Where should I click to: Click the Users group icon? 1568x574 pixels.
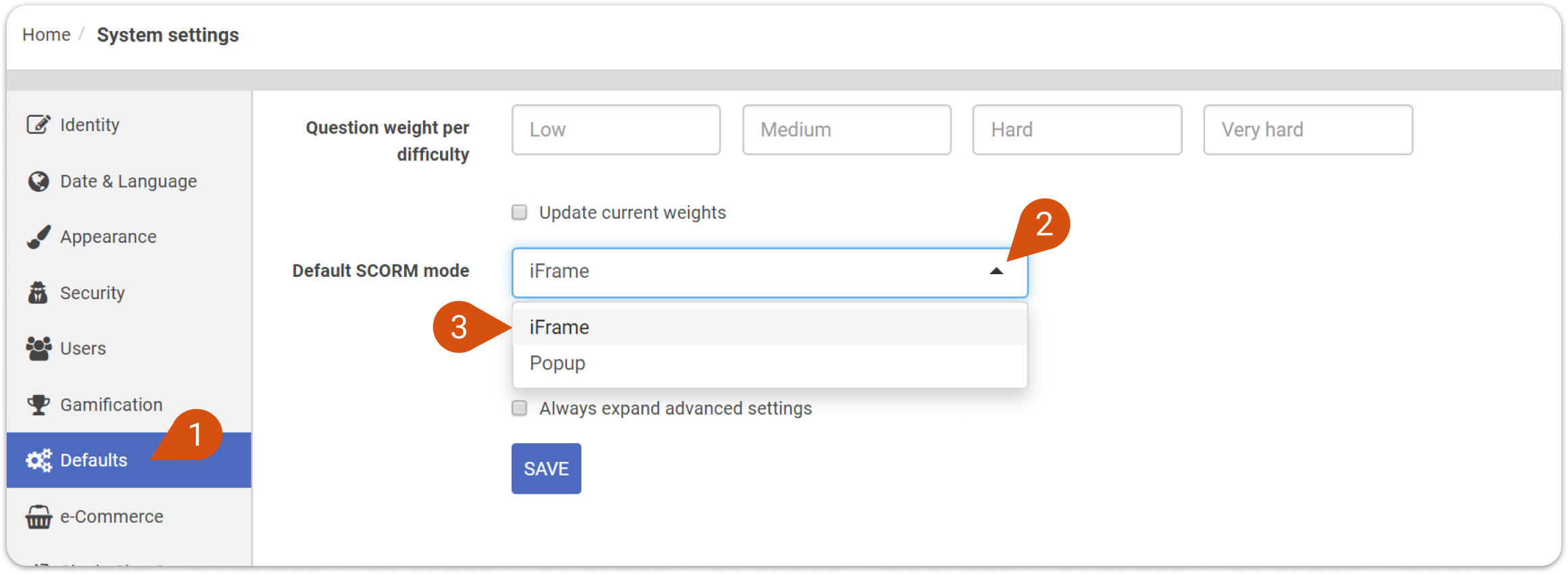[x=39, y=348]
